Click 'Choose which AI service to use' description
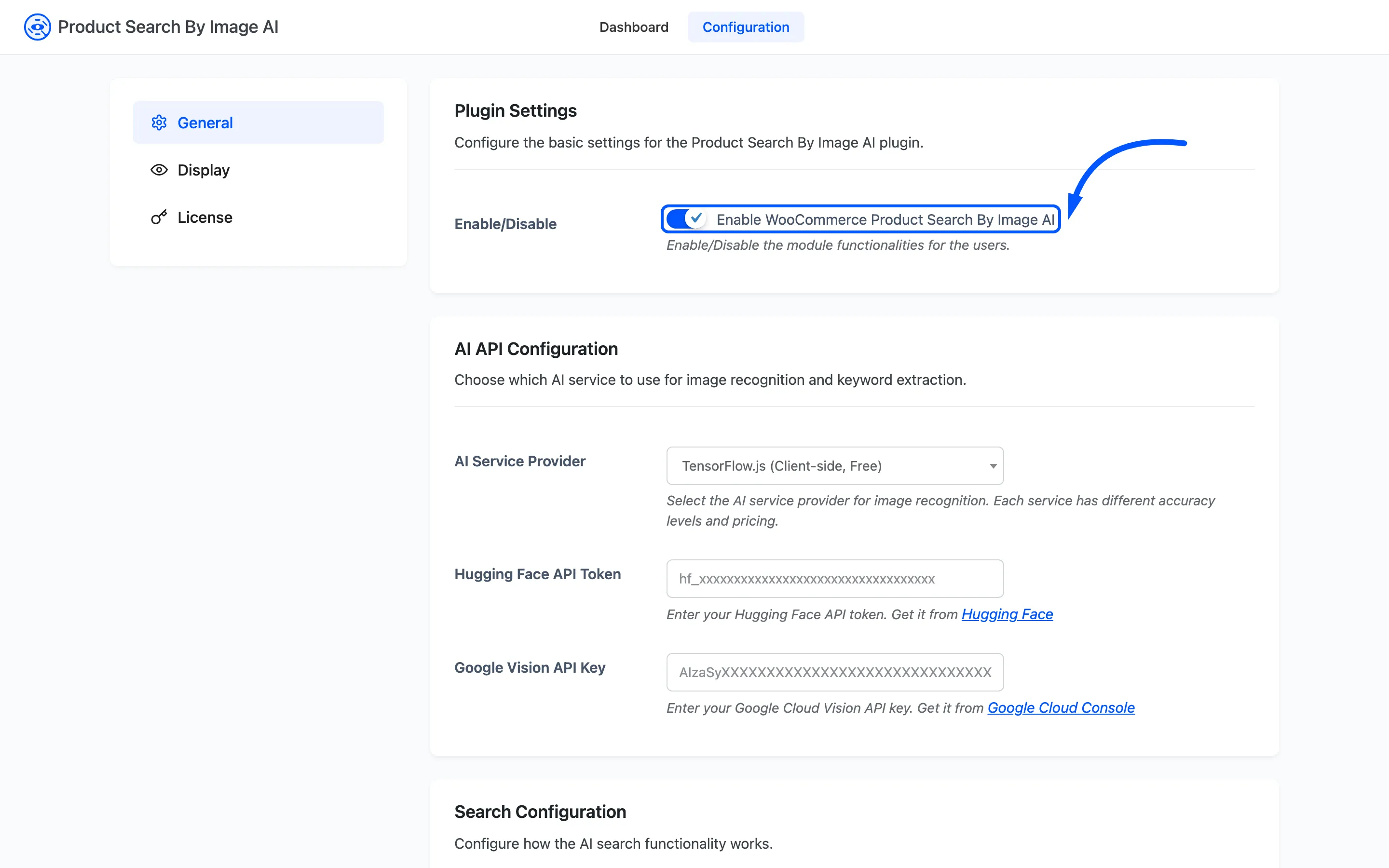1389x868 pixels. point(710,380)
